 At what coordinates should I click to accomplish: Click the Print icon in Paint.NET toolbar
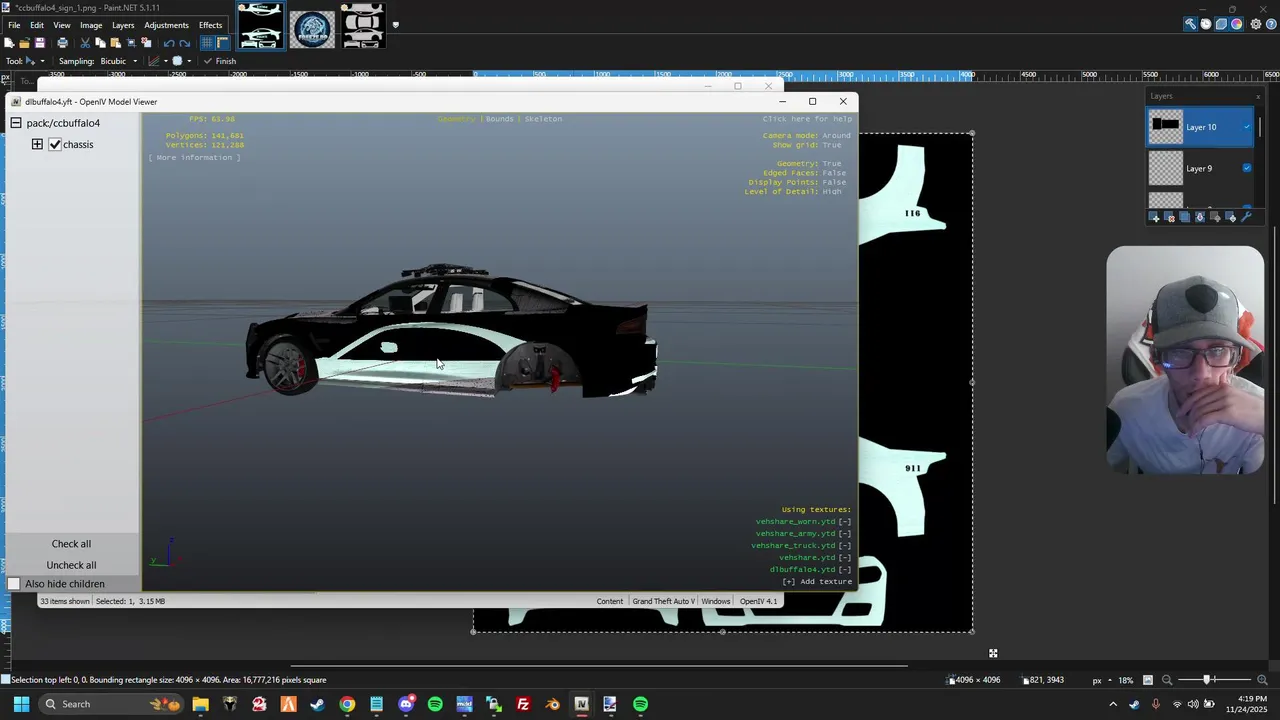coord(62,43)
